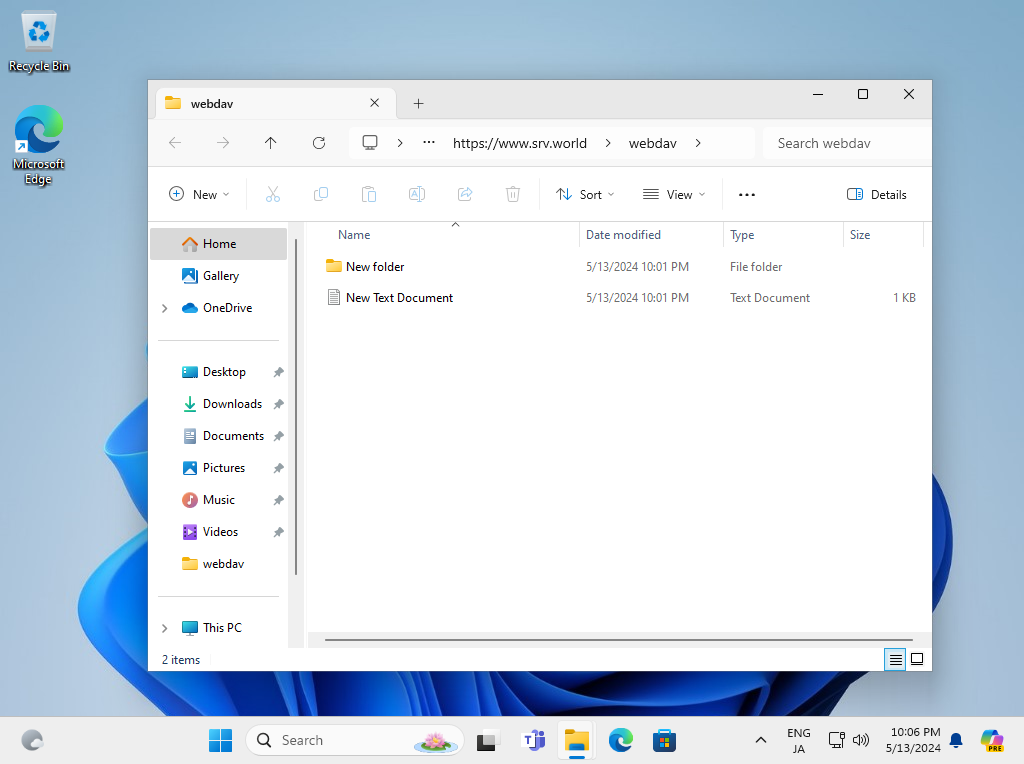This screenshot has height=764, width=1024.
Task: Open the New item button menu
Action: (x=199, y=195)
